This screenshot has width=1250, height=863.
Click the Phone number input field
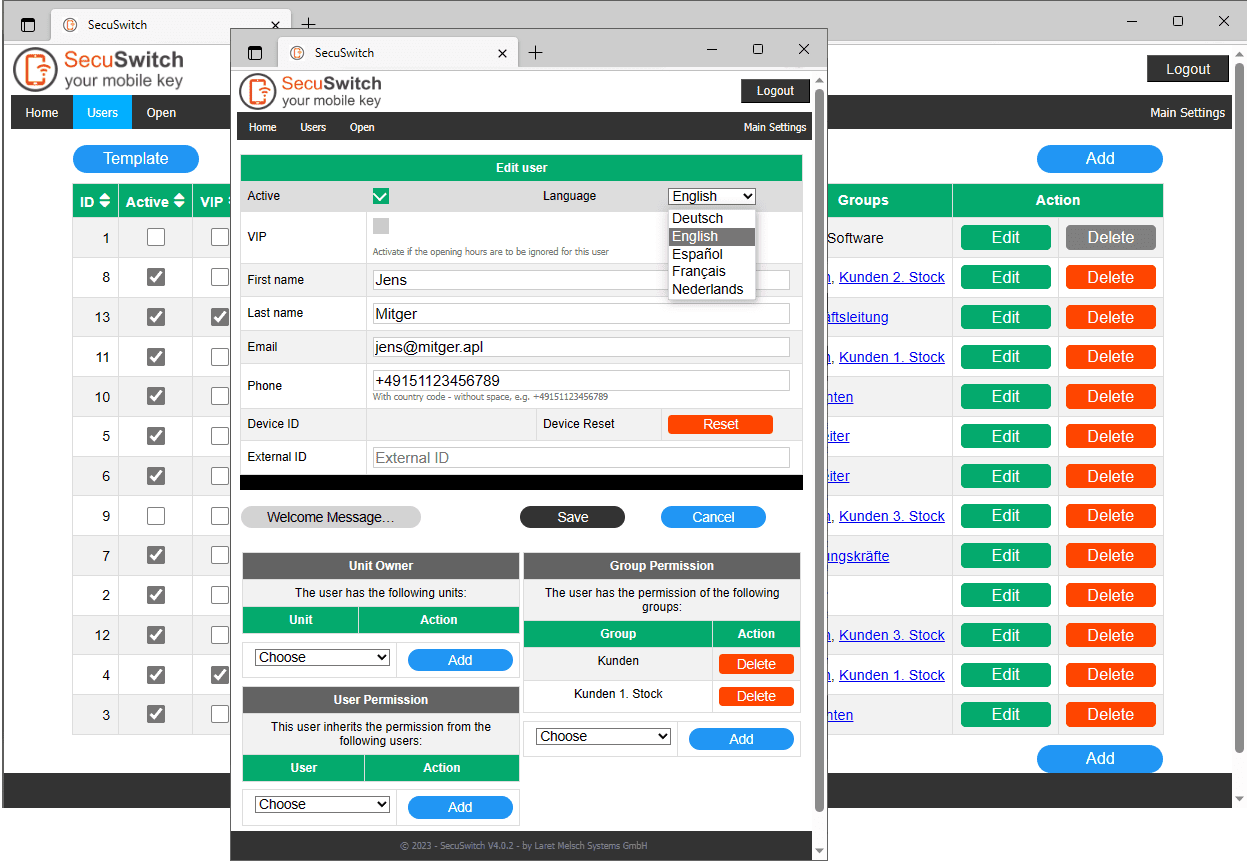click(x=581, y=380)
